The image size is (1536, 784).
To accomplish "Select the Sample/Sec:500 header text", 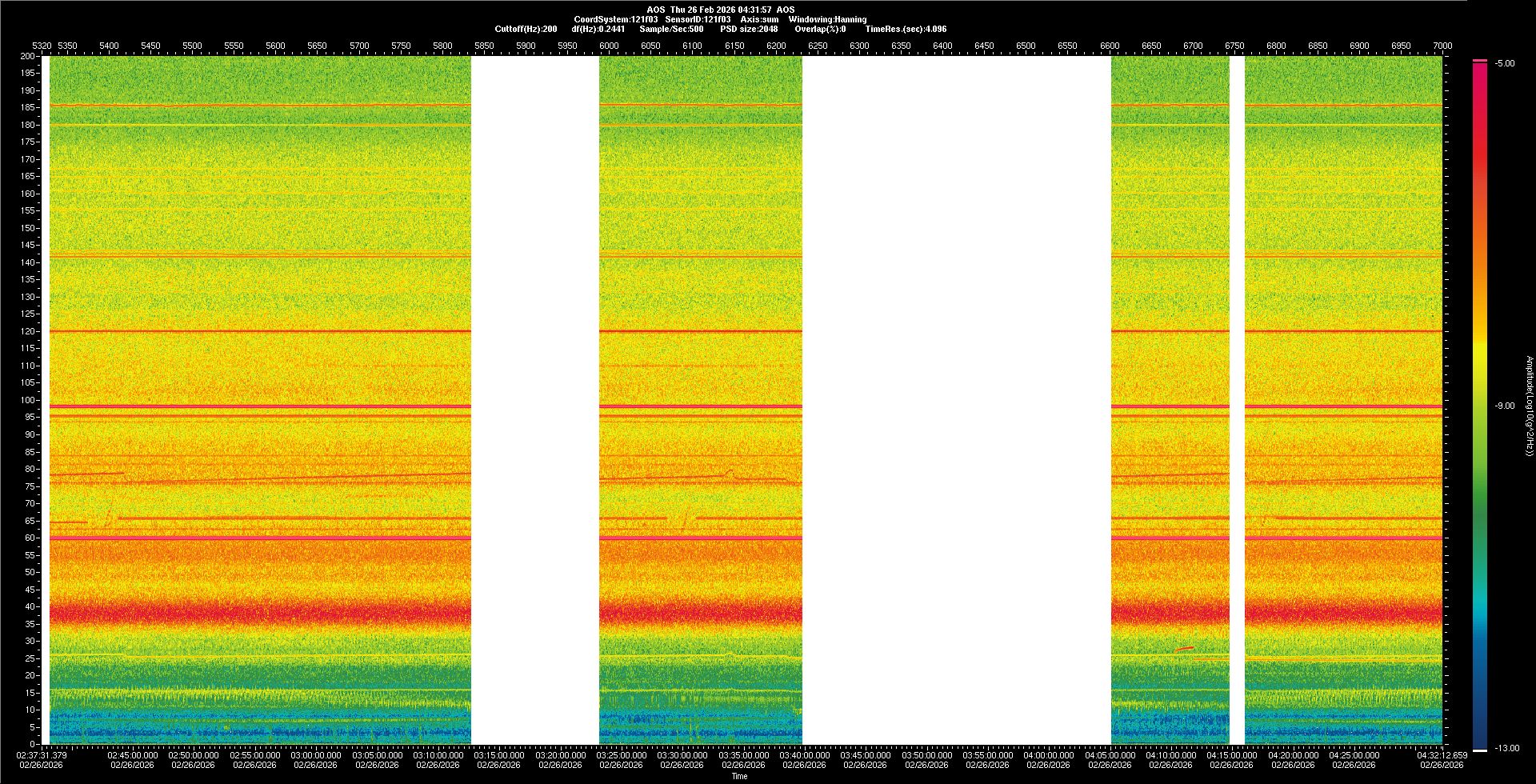I will (x=671, y=29).
